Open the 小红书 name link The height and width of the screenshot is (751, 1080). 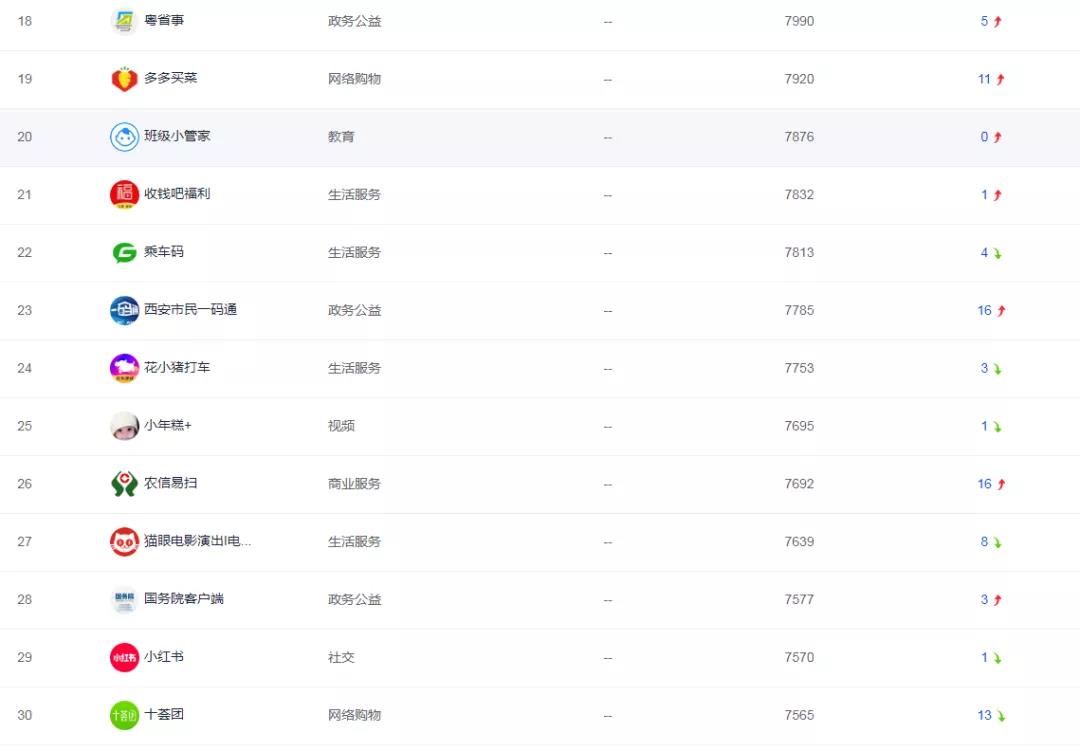pyautogui.click(x=164, y=657)
